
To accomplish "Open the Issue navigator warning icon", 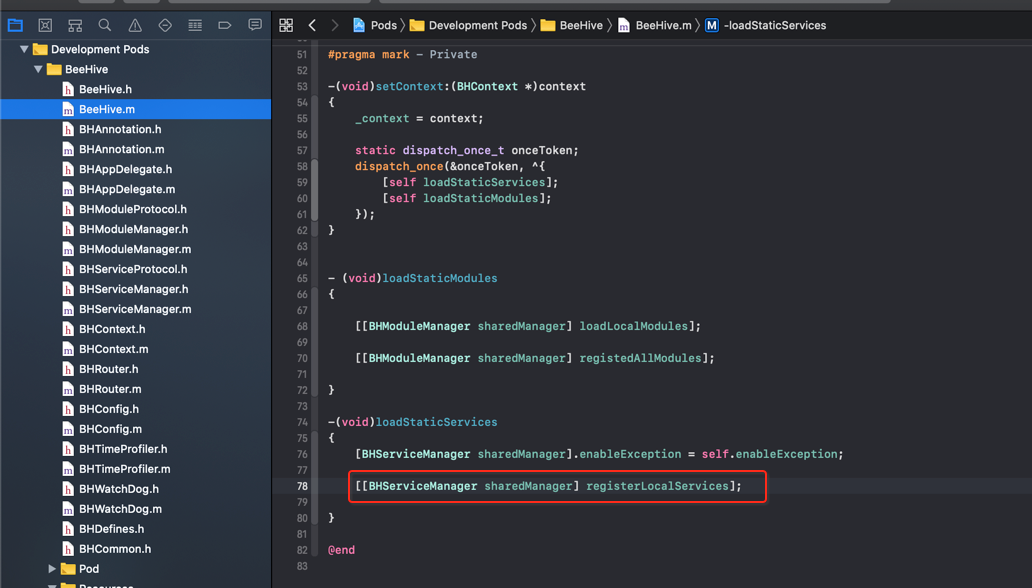I will 135,26.
